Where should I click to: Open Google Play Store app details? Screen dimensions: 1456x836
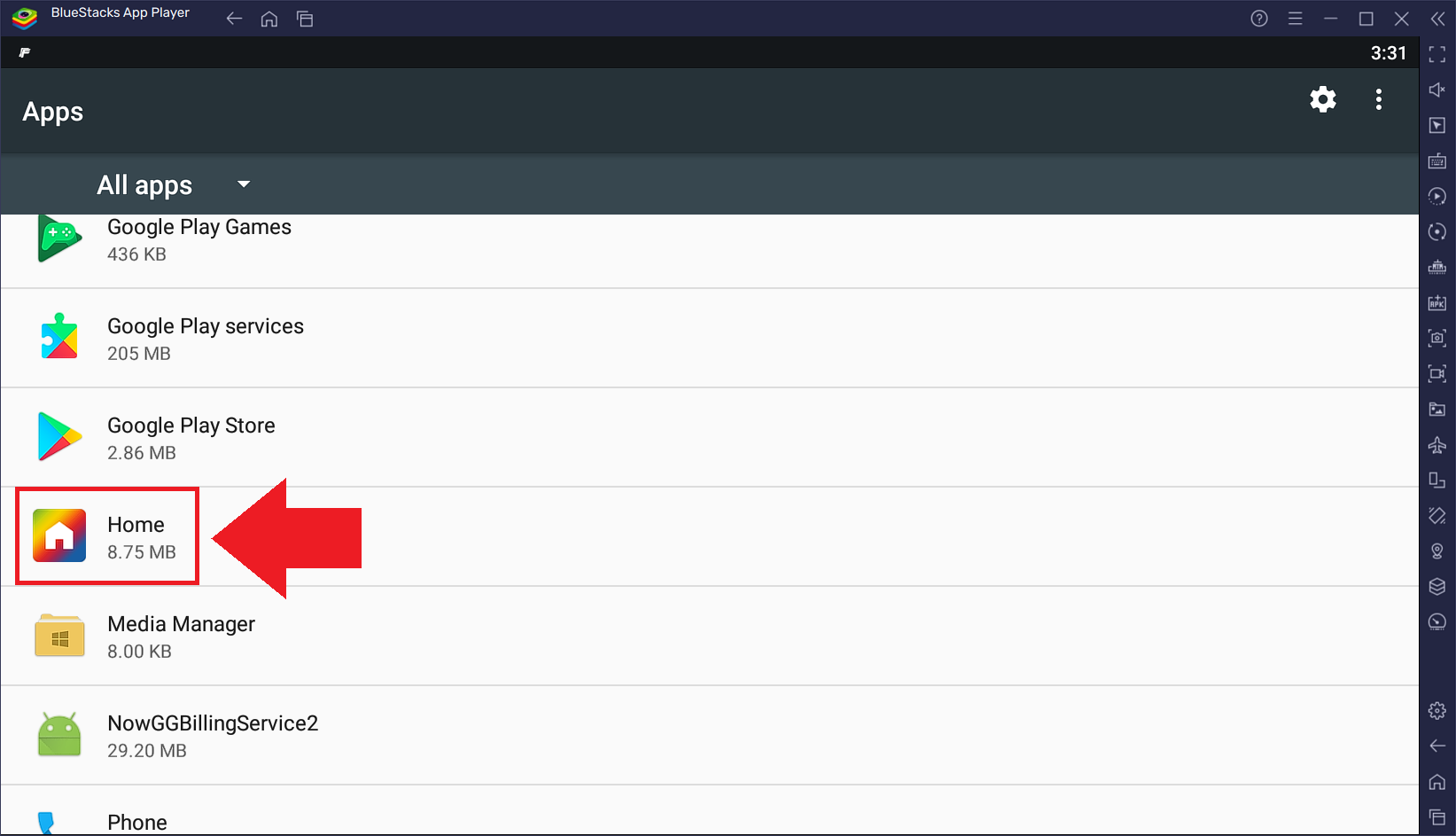[191, 438]
